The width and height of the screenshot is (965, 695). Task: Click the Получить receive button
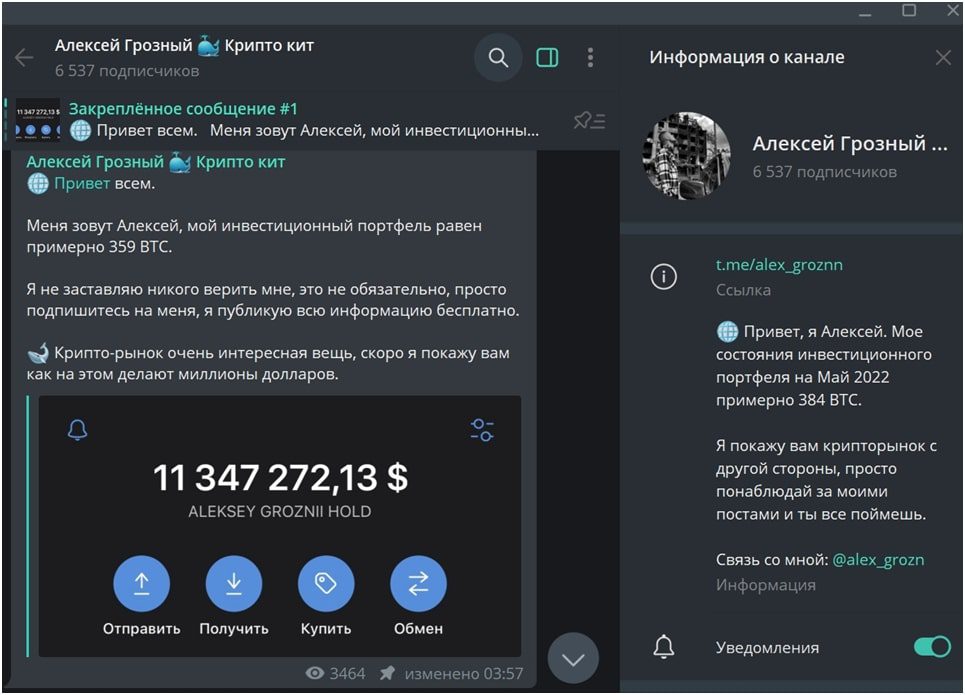coord(234,584)
